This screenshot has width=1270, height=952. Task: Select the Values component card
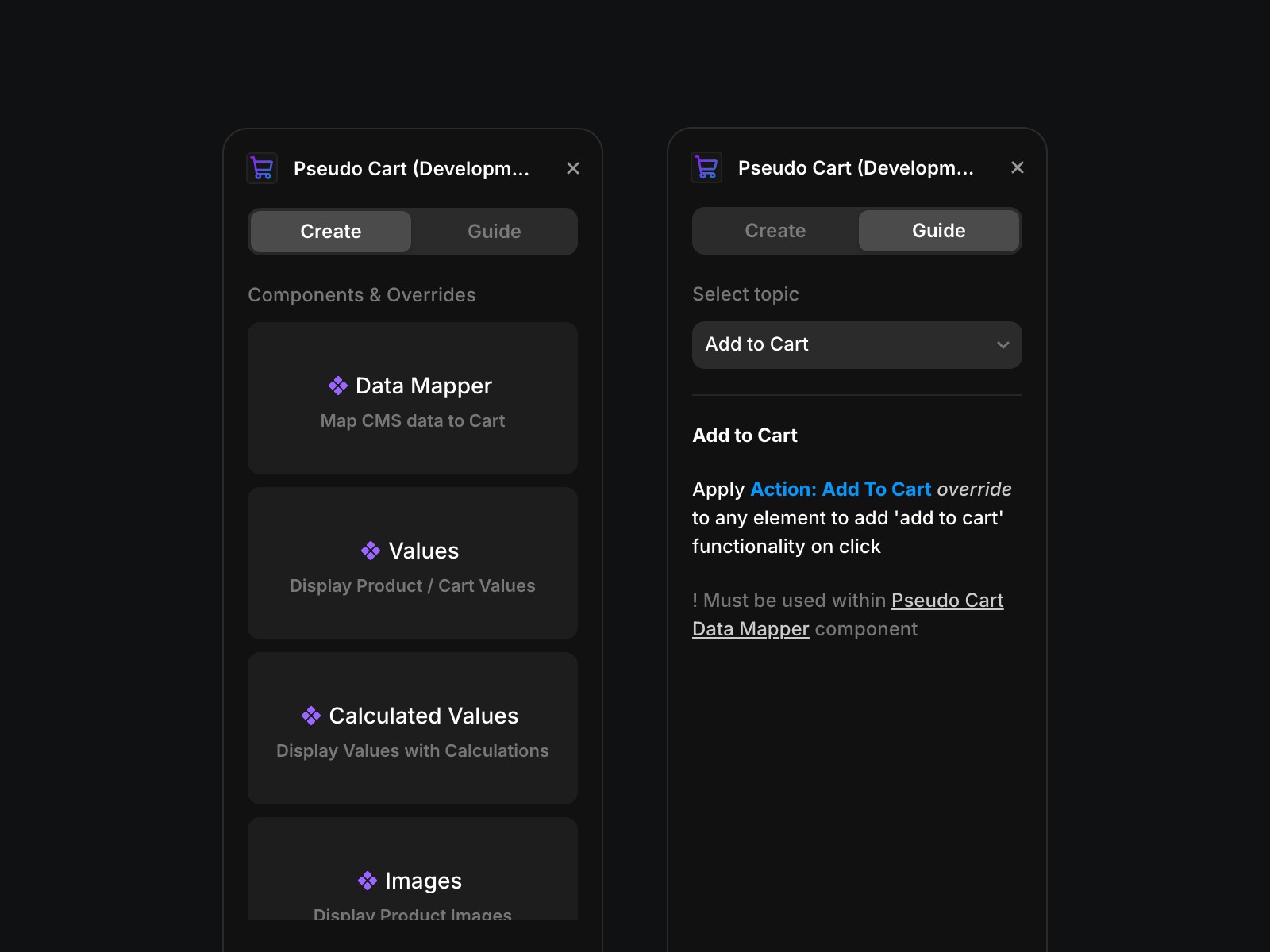pyautogui.click(x=412, y=563)
